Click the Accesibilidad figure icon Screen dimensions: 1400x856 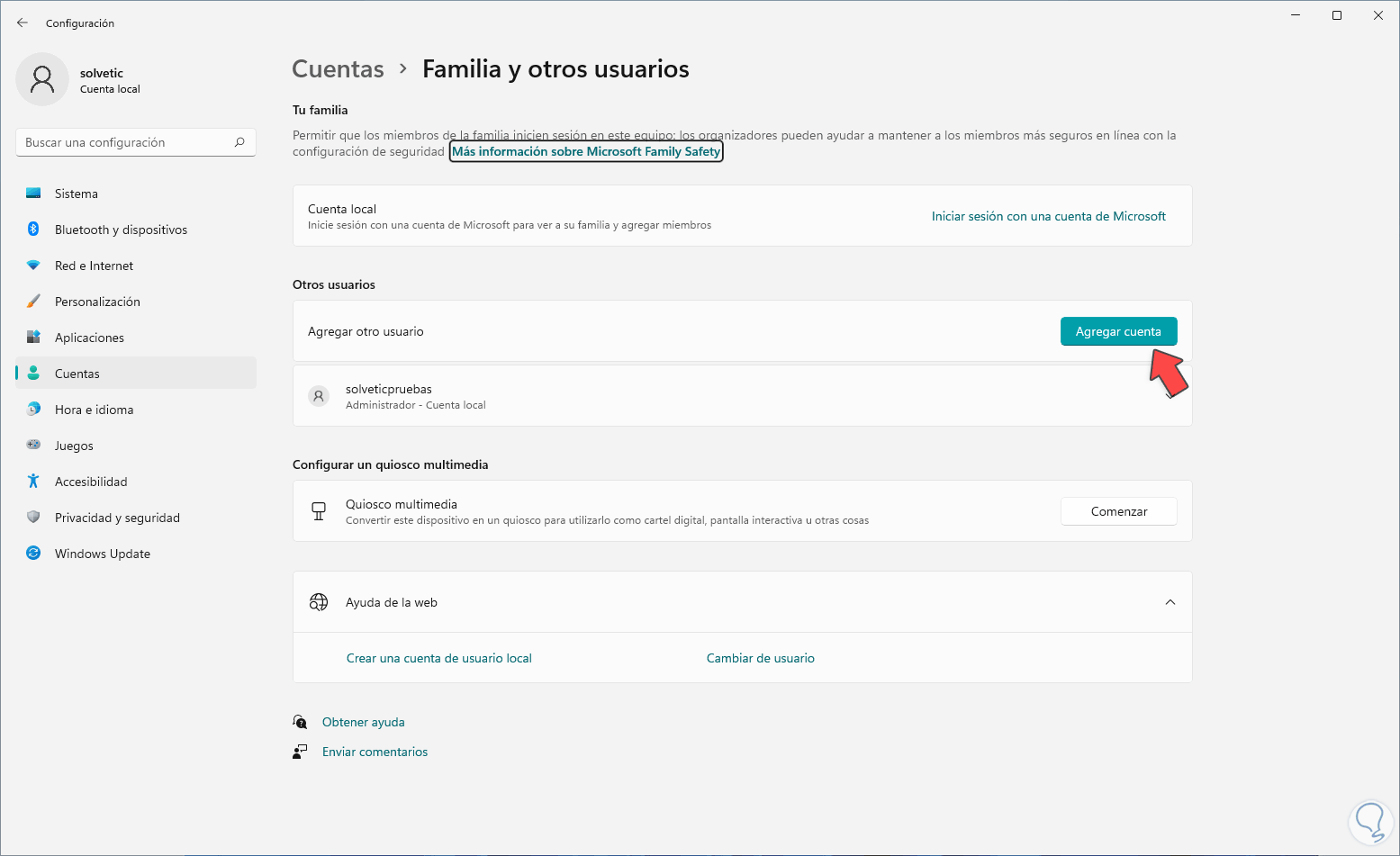33,482
